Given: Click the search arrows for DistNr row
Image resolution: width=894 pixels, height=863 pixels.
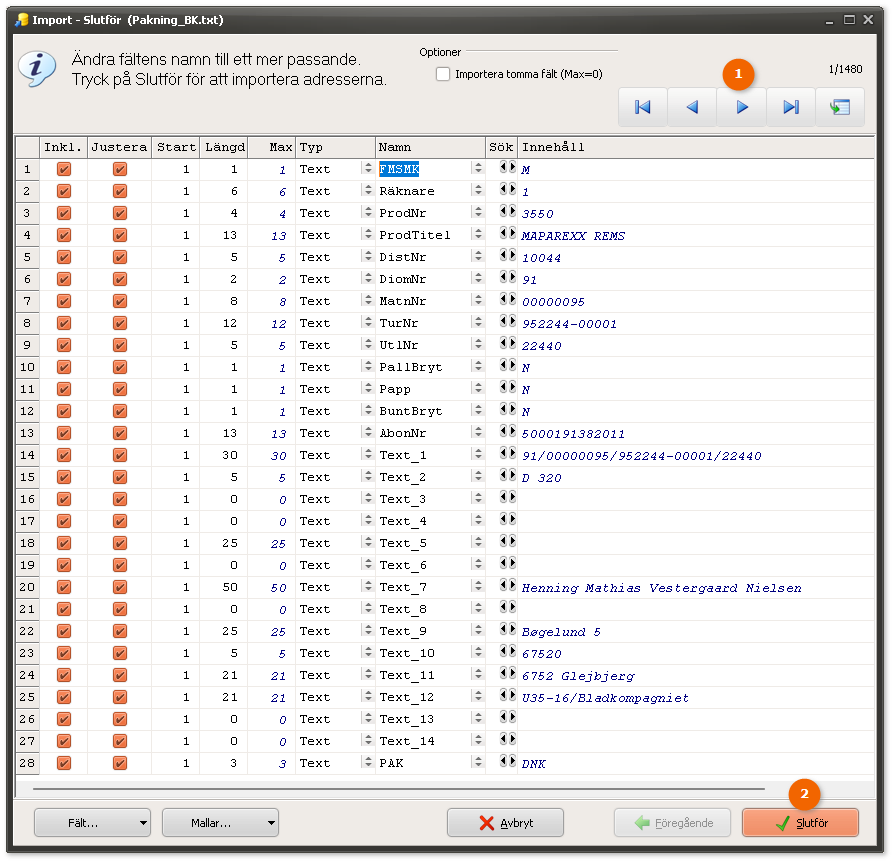Looking at the screenshot, I should click(507, 255).
